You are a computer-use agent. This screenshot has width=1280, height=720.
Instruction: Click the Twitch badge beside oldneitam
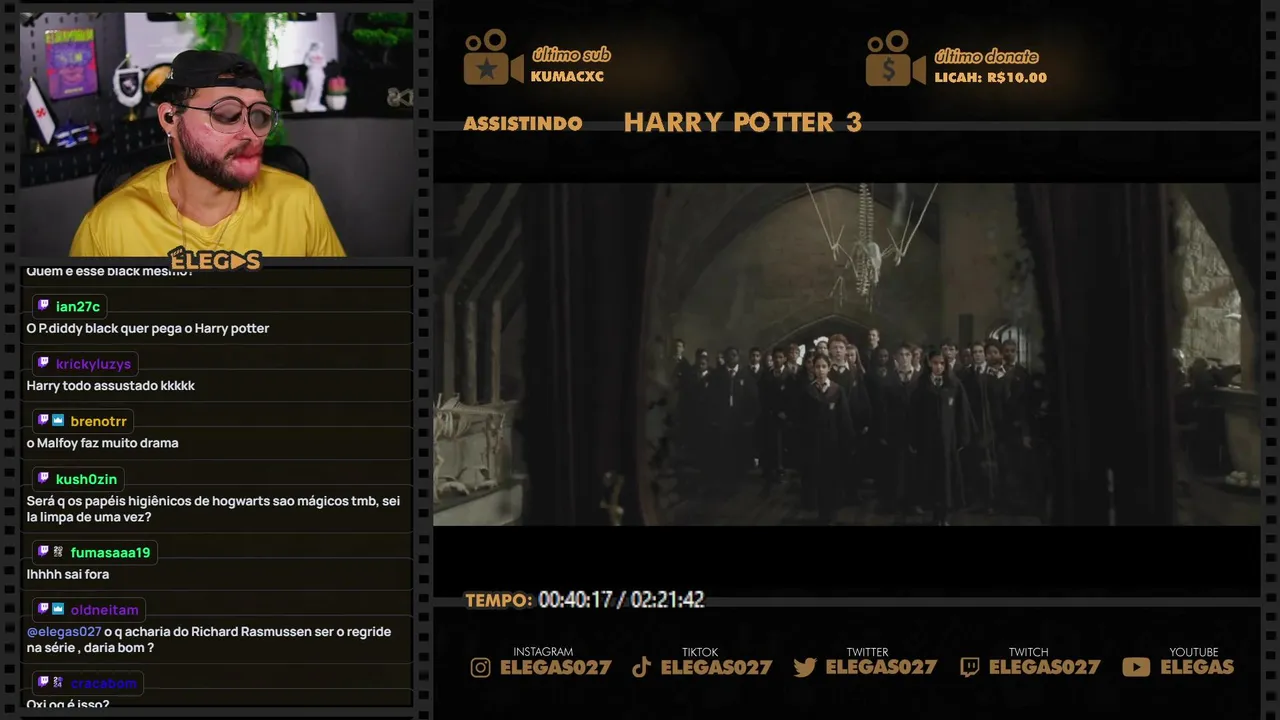click(43, 609)
